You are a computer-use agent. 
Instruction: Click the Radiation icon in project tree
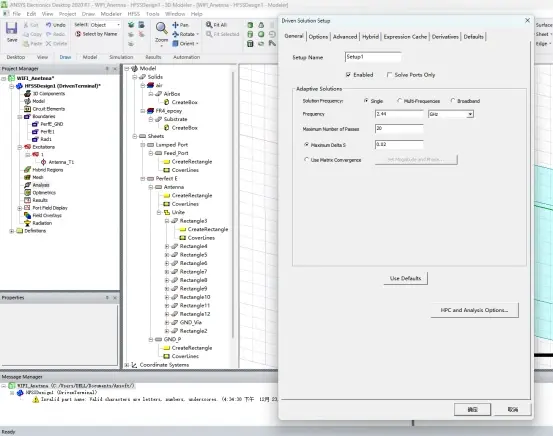[x=28, y=223]
